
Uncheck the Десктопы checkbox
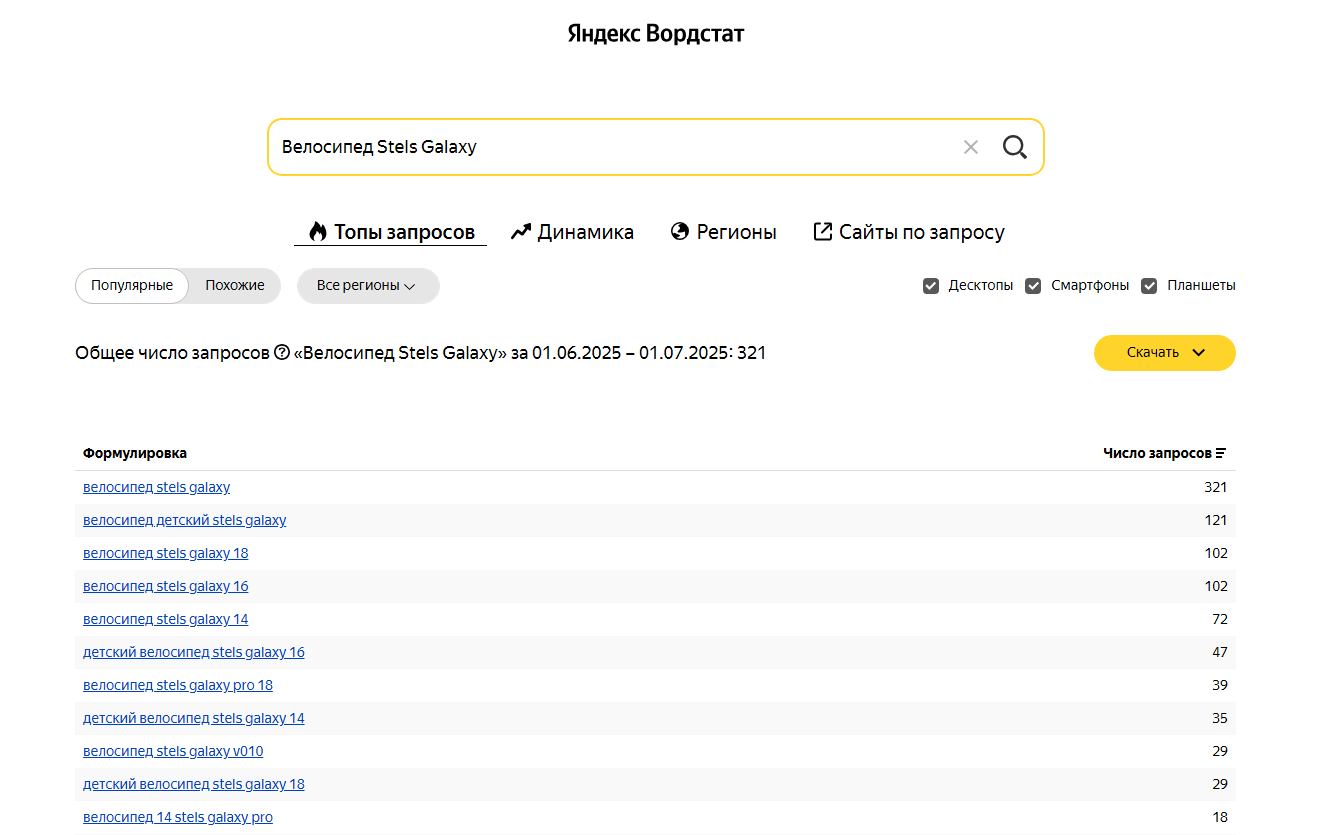(931, 286)
